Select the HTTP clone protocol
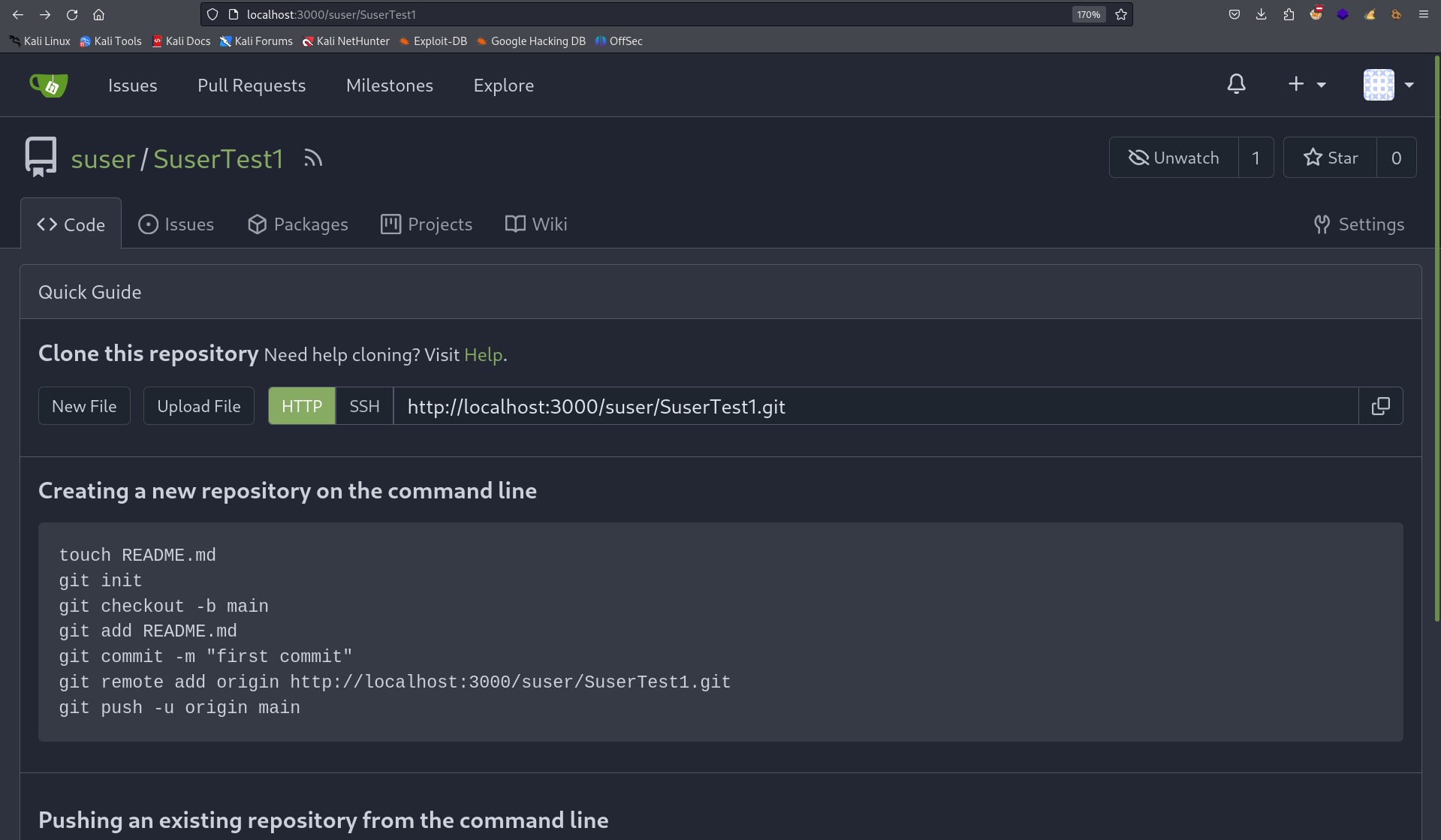The image size is (1441, 840). point(302,406)
